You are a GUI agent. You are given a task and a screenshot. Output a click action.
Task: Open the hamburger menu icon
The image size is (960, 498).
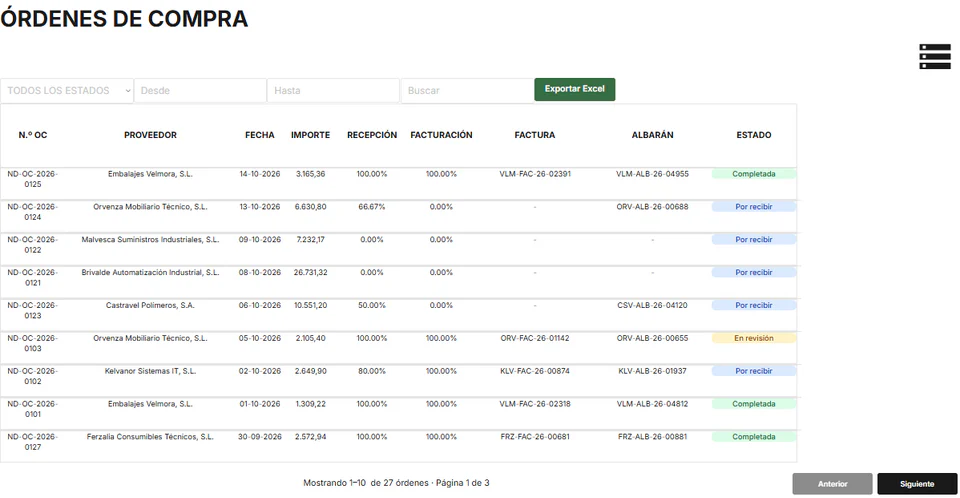[935, 56]
